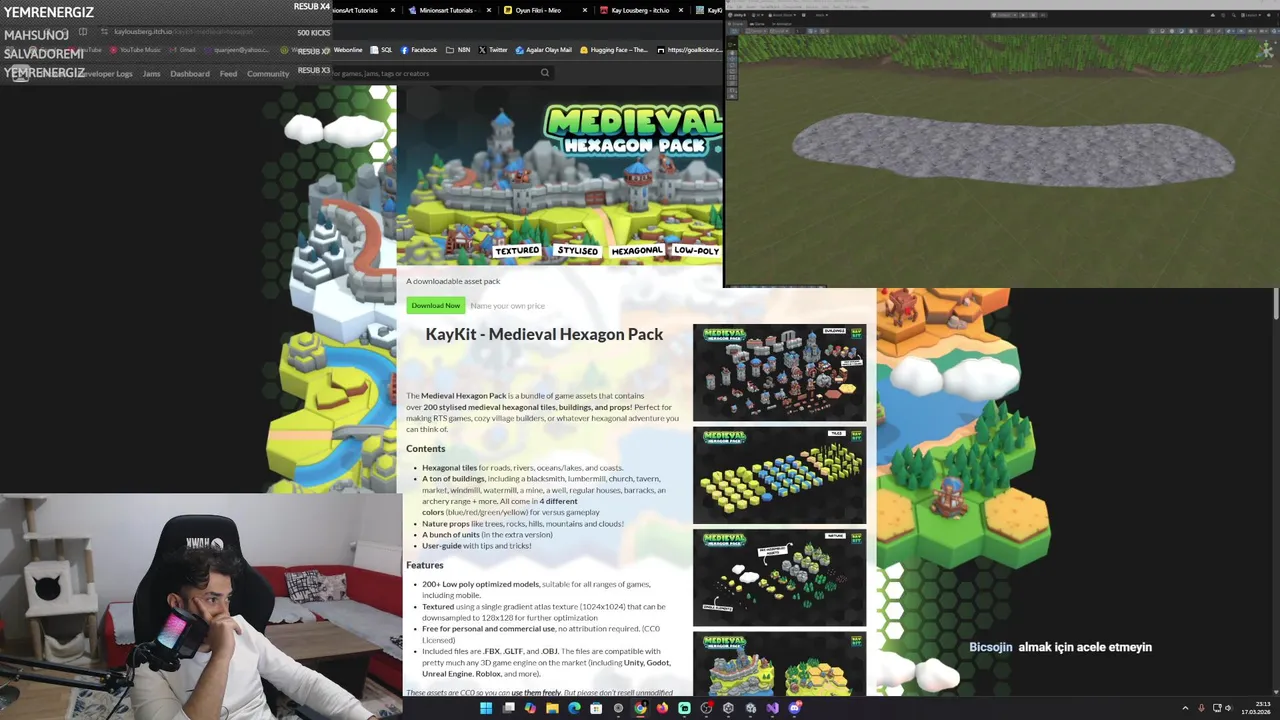Screen dimensions: 1280x720
Task: Open File Explorer from the taskbar
Action: (552, 708)
